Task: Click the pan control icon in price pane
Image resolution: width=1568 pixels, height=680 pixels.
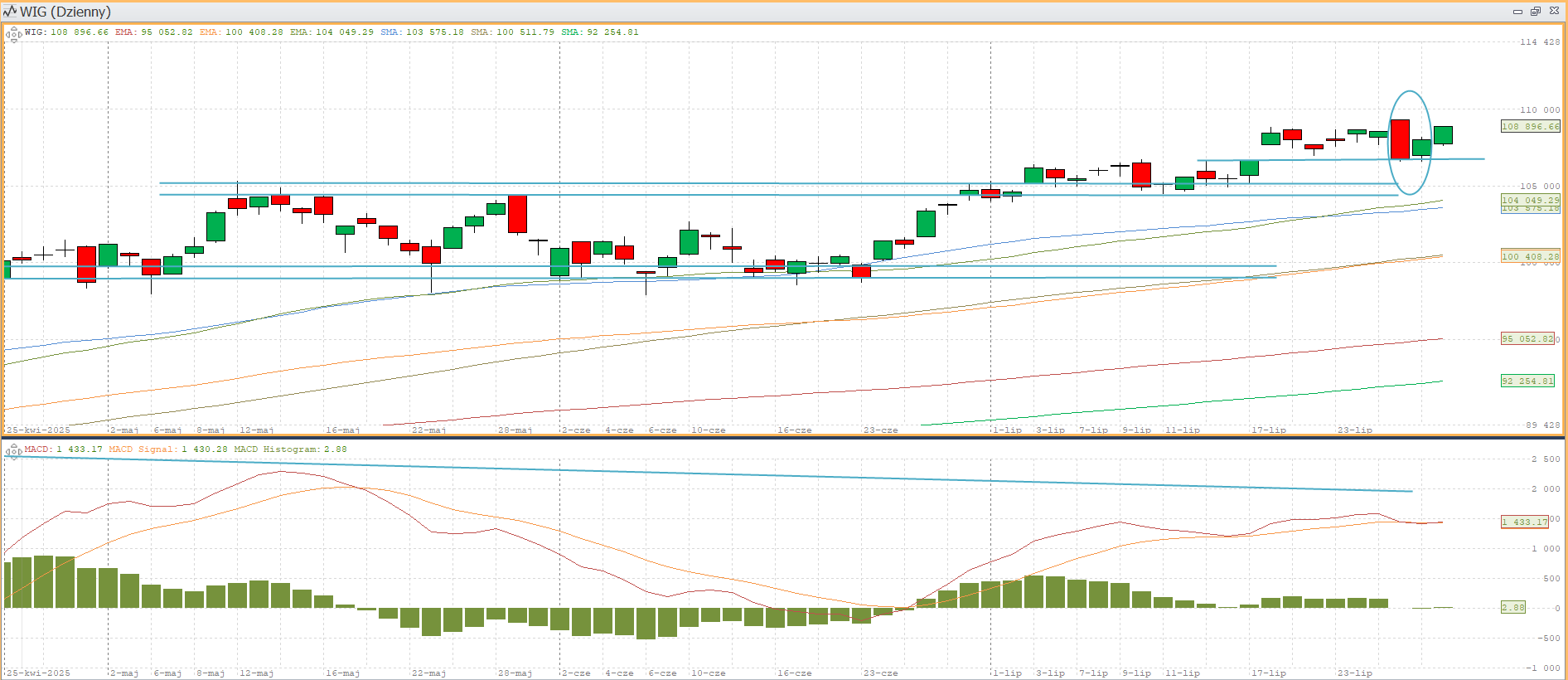Action: [x=13, y=35]
